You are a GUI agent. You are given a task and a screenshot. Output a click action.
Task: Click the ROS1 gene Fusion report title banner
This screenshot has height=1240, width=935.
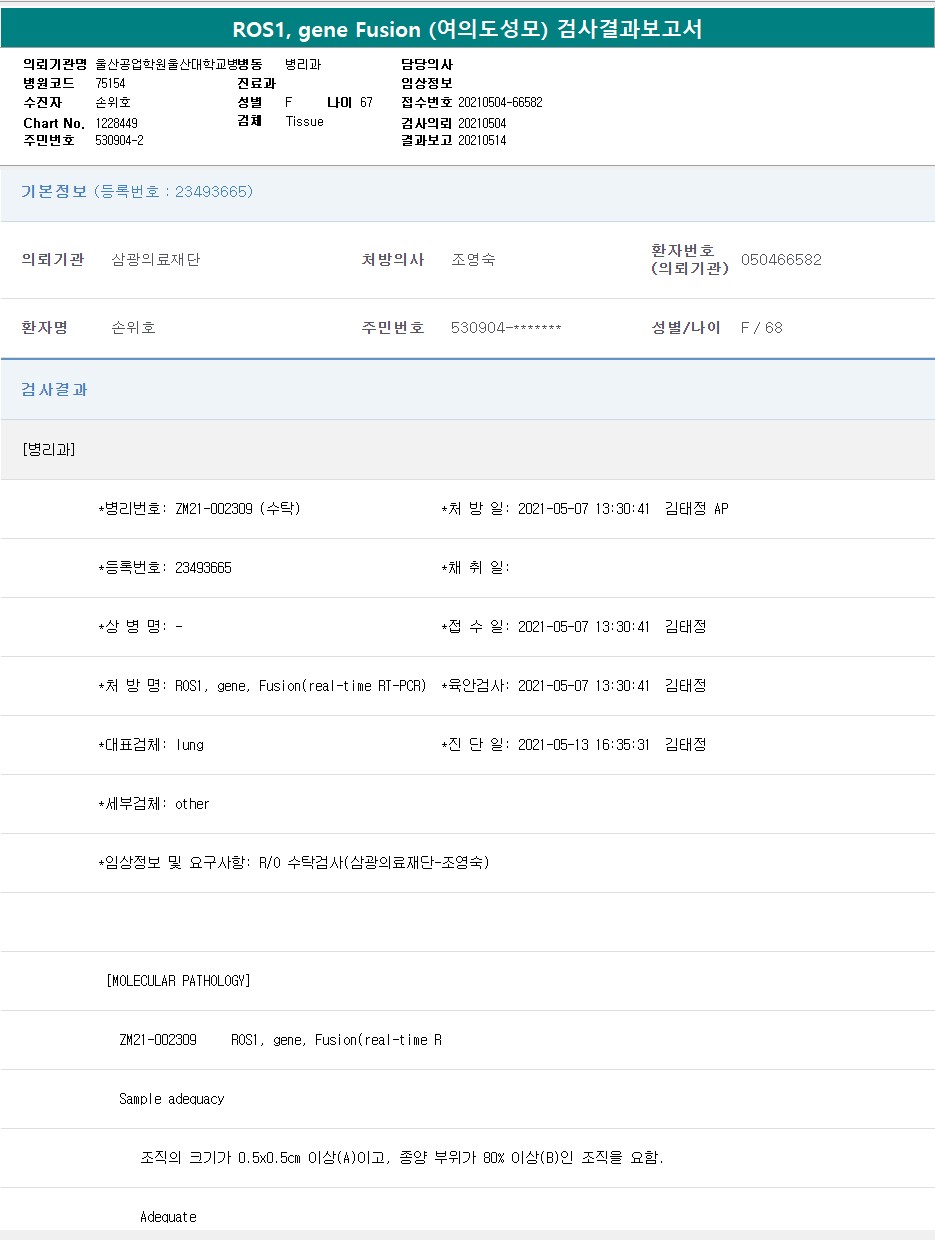click(x=467, y=29)
